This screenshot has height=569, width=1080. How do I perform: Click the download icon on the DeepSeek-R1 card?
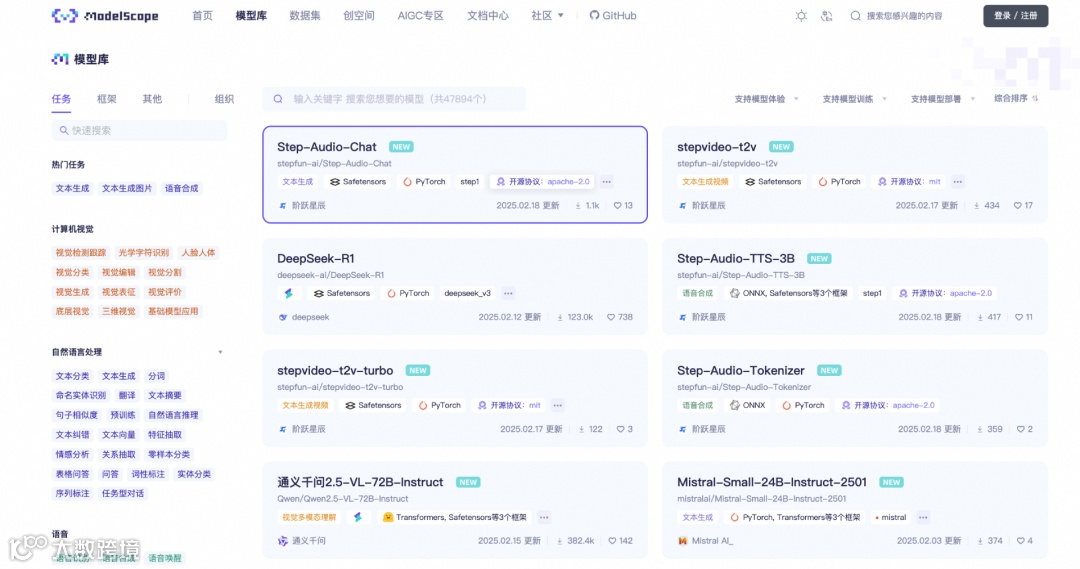click(x=560, y=318)
